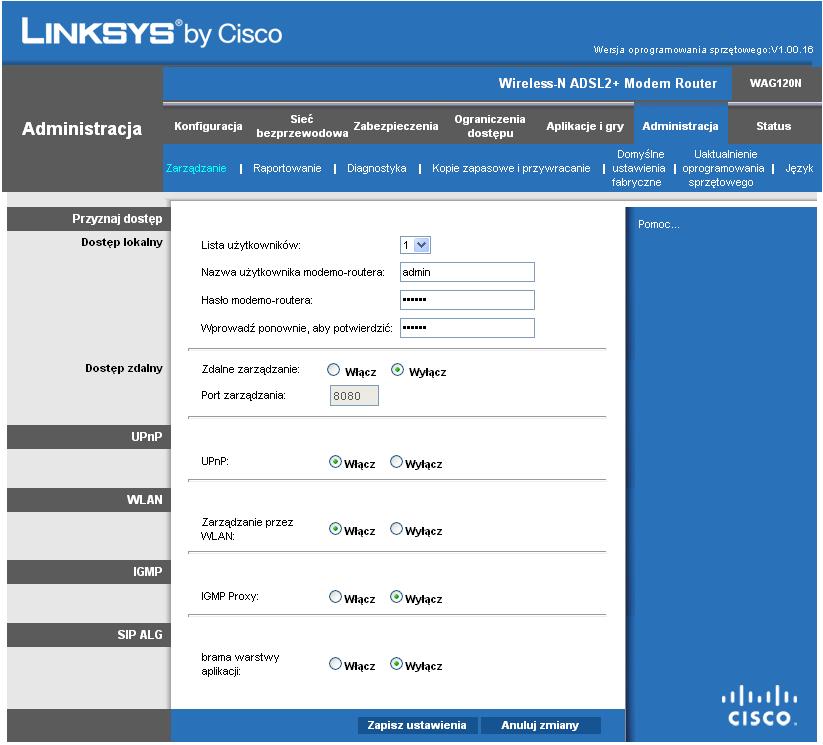The width and height of the screenshot is (823, 745).
Task: Click the WAG120N model label
Action: coord(775,83)
